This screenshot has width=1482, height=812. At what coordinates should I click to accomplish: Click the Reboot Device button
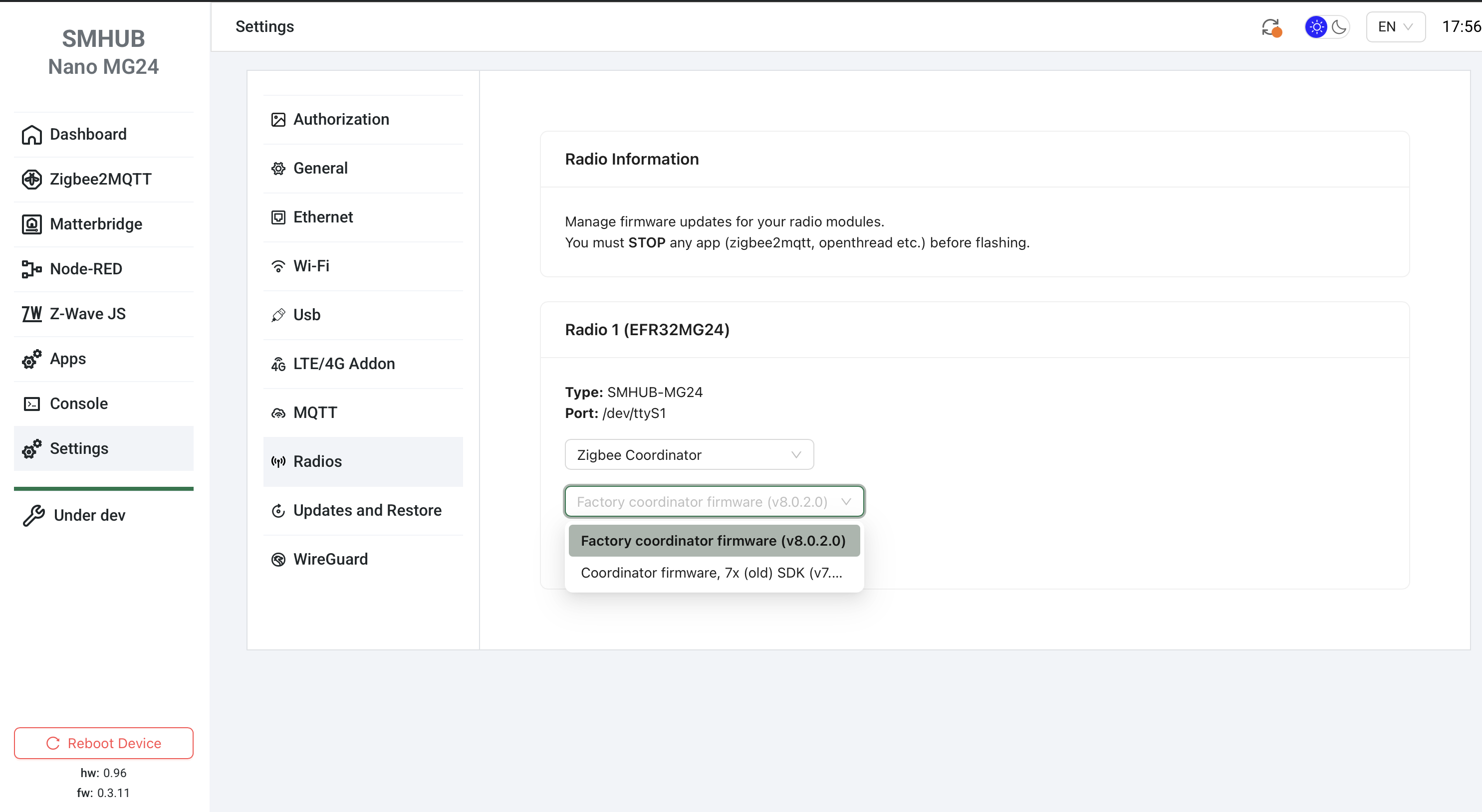click(x=104, y=743)
